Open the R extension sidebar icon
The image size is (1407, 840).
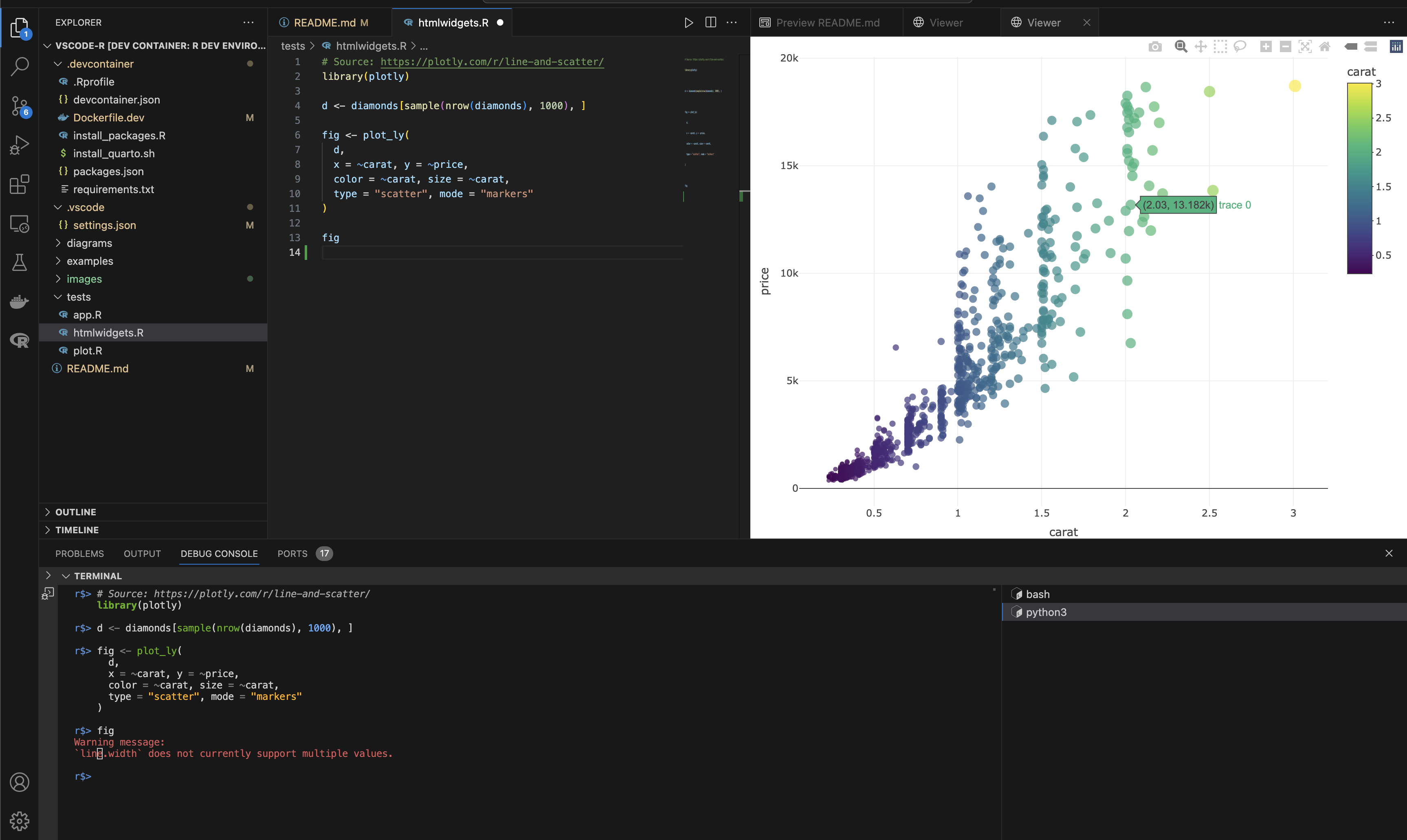coord(19,340)
